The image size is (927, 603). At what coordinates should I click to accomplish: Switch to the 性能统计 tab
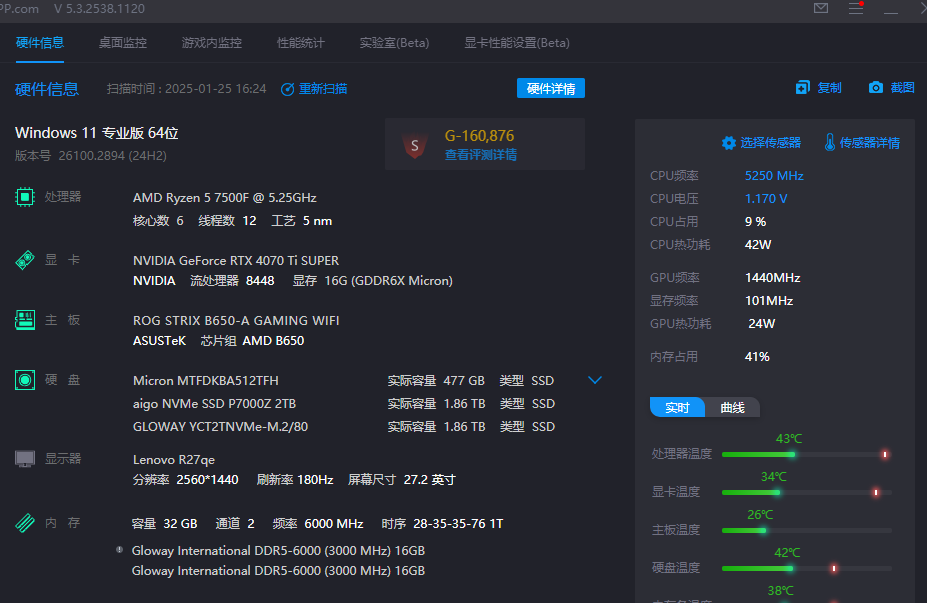300,43
